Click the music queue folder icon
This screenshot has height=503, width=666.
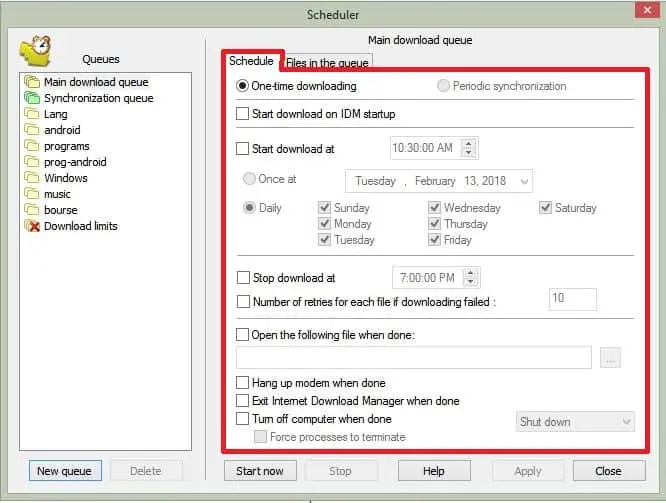tap(31, 194)
